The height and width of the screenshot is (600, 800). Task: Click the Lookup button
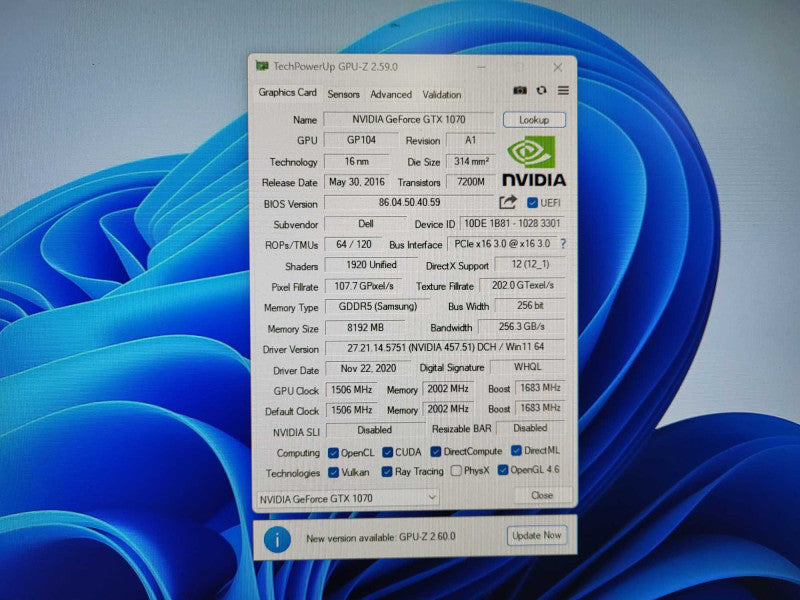(x=534, y=120)
